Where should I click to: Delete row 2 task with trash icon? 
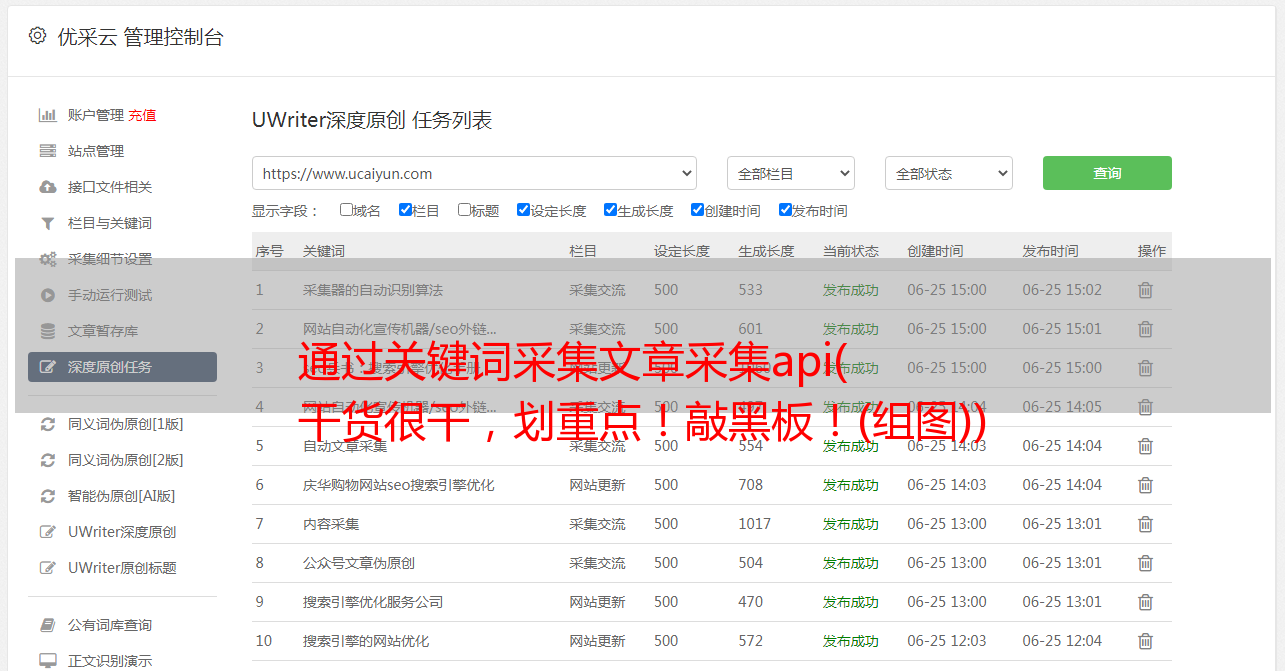1146,329
